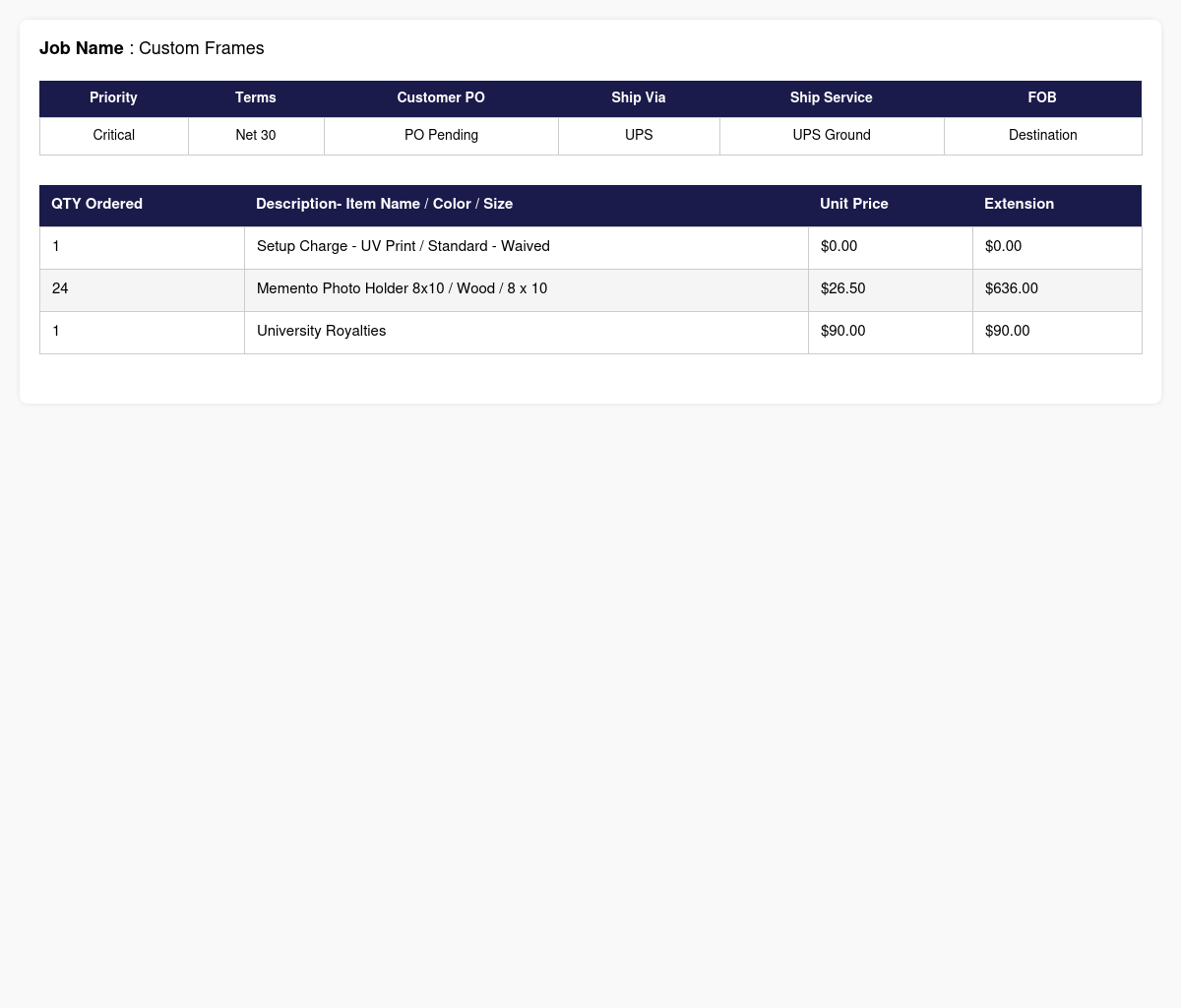Select $0.00 unit price in Setup Charge row

pos(891,247)
